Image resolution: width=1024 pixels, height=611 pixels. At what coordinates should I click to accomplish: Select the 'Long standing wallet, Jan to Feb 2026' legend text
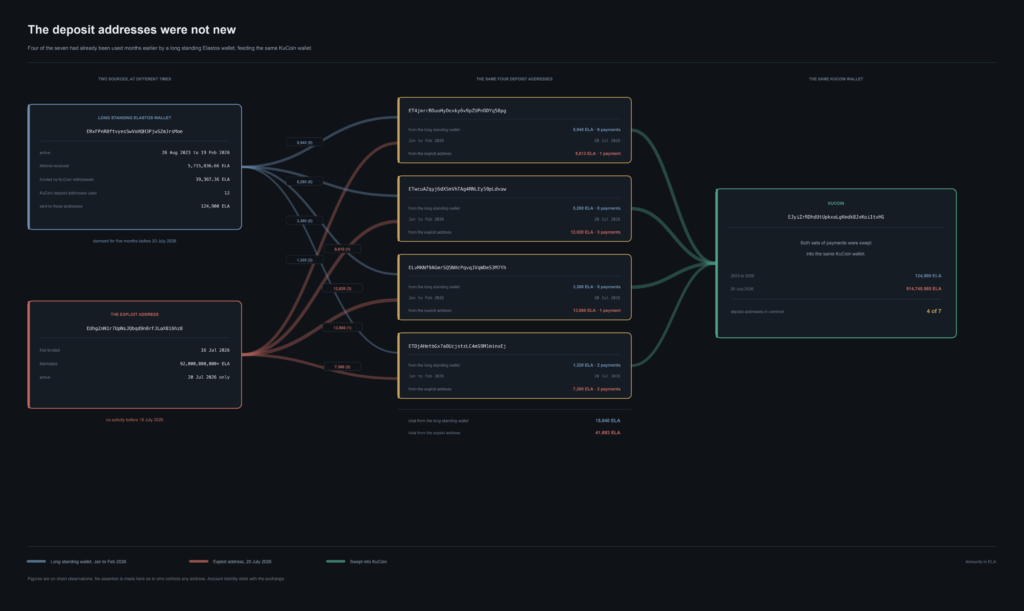[88, 561]
